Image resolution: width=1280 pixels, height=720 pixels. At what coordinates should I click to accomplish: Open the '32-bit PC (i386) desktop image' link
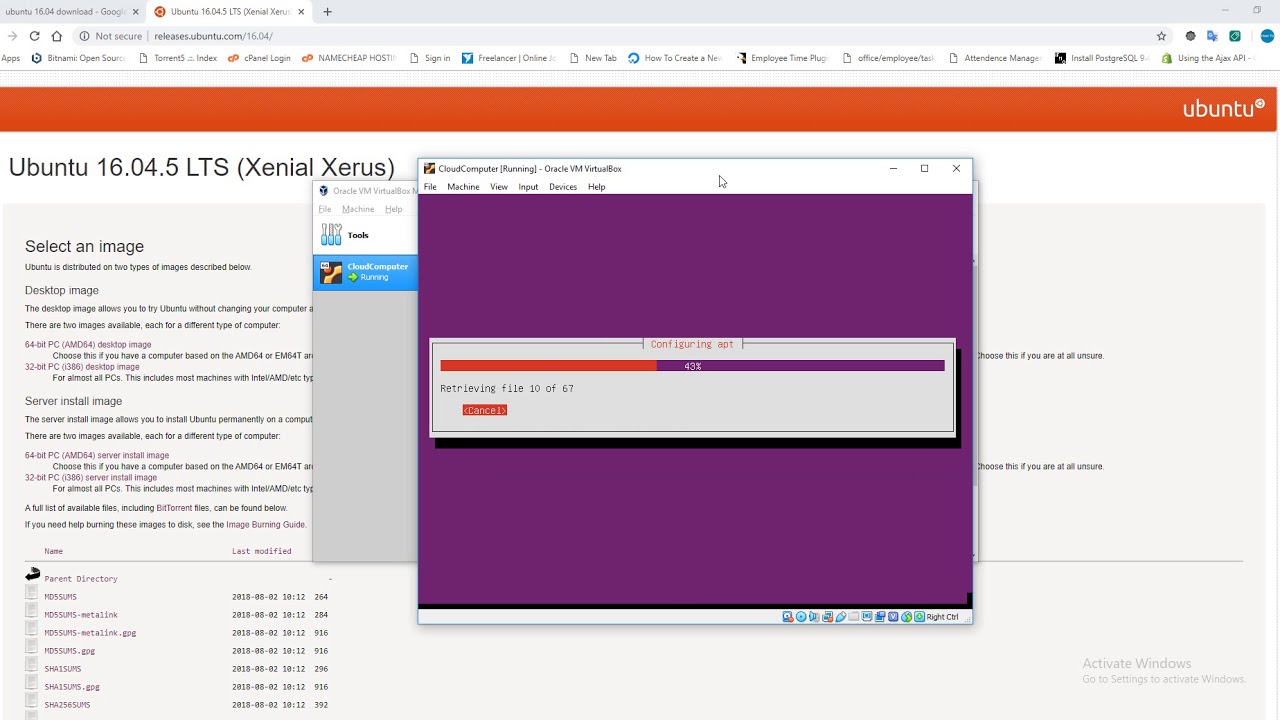[x=82, y=366]
